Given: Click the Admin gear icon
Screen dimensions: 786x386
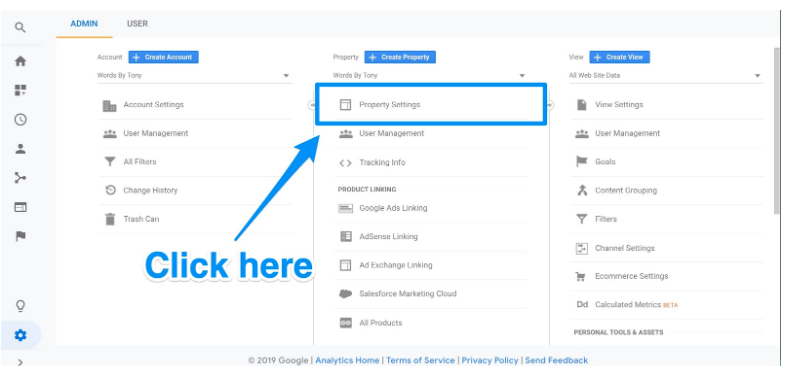Looking at the screenshot, I should coord(20,335).
